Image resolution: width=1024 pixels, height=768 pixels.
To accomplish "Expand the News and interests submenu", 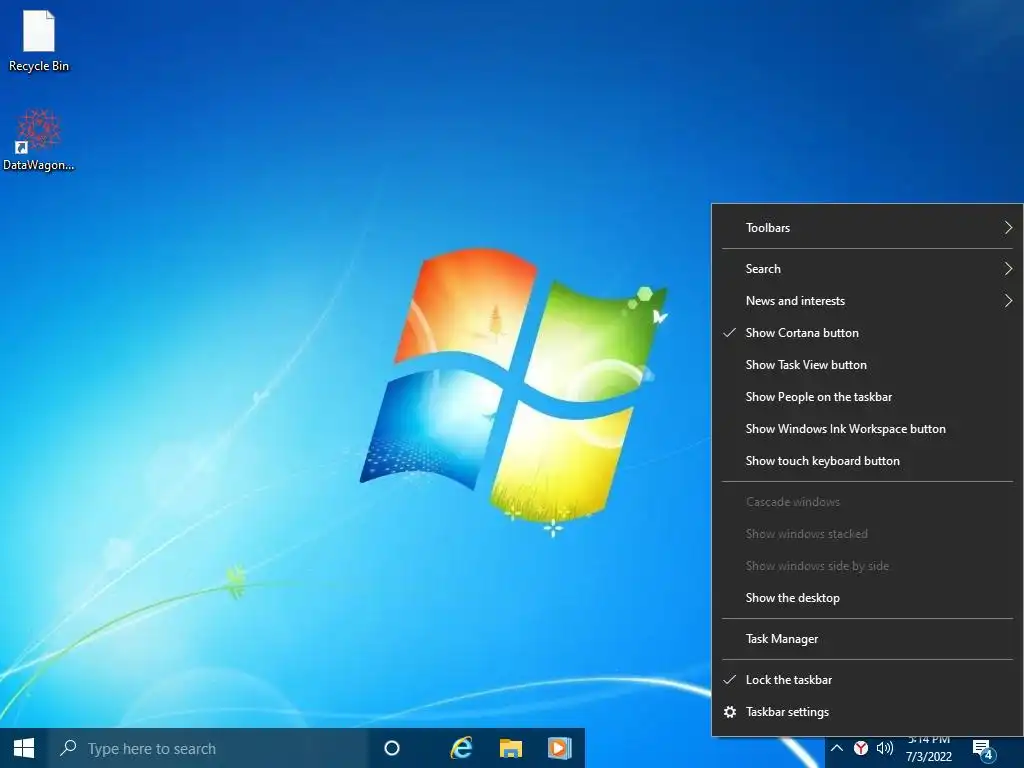I will (867, 301).
